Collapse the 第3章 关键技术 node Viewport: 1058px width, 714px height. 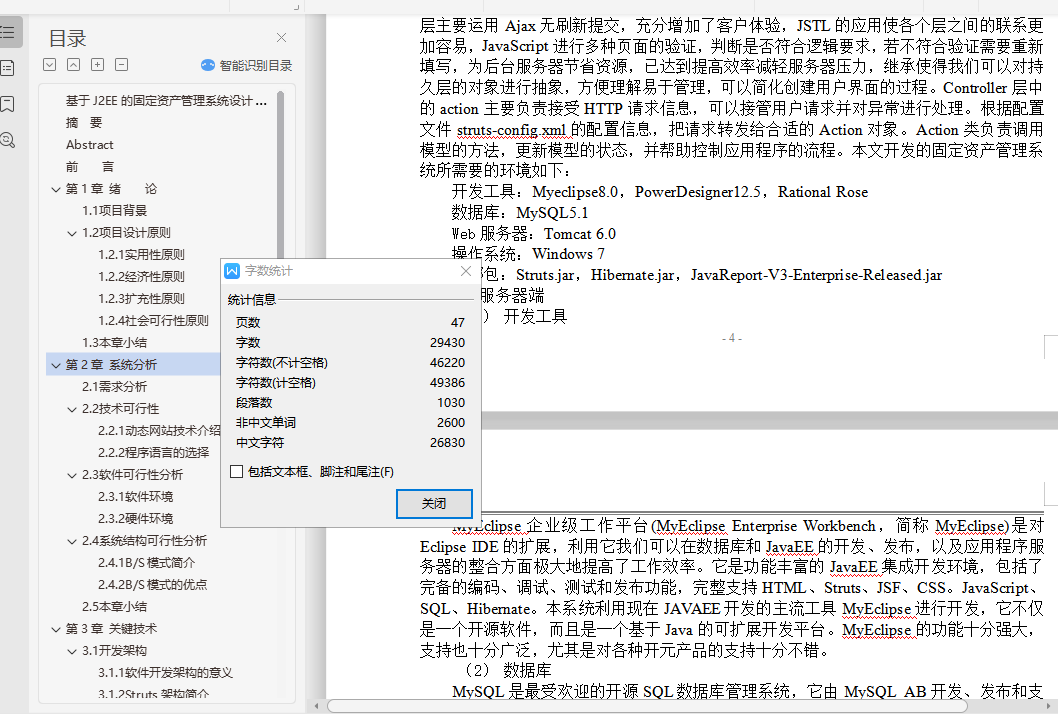pyautogui.click(x=56, y=629)
